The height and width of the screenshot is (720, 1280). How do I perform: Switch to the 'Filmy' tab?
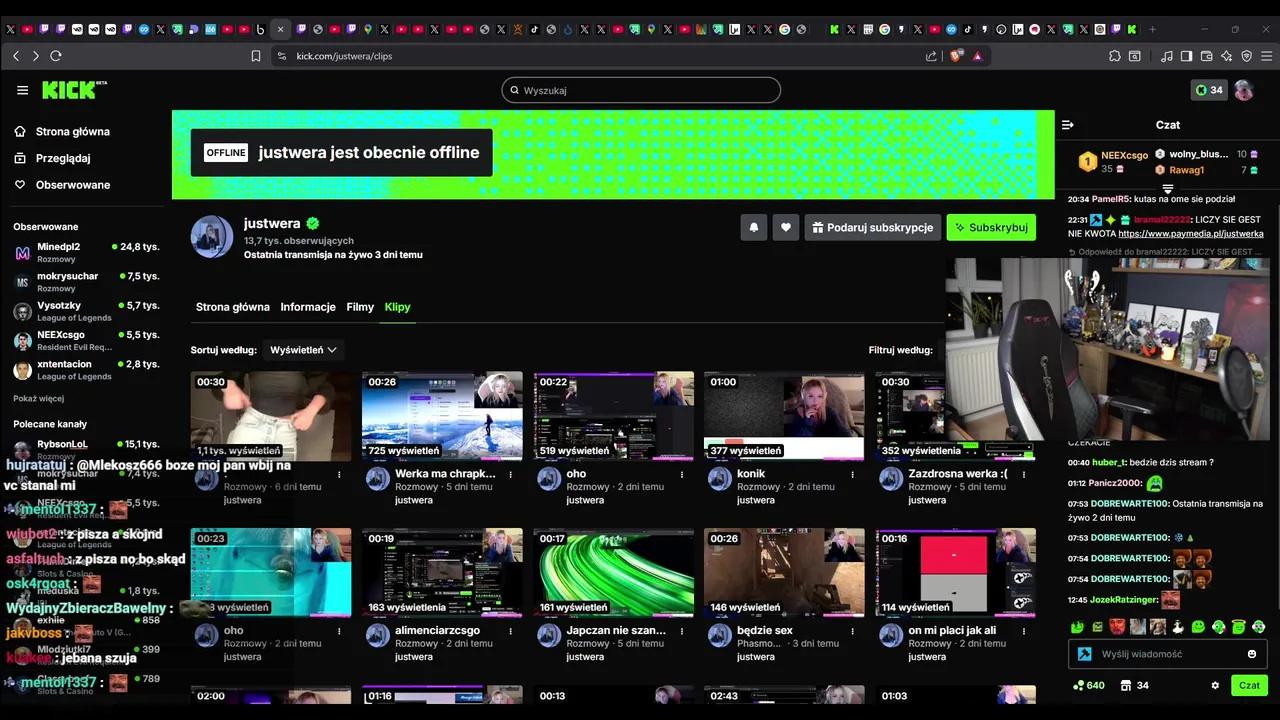click(x=360, y=307)
